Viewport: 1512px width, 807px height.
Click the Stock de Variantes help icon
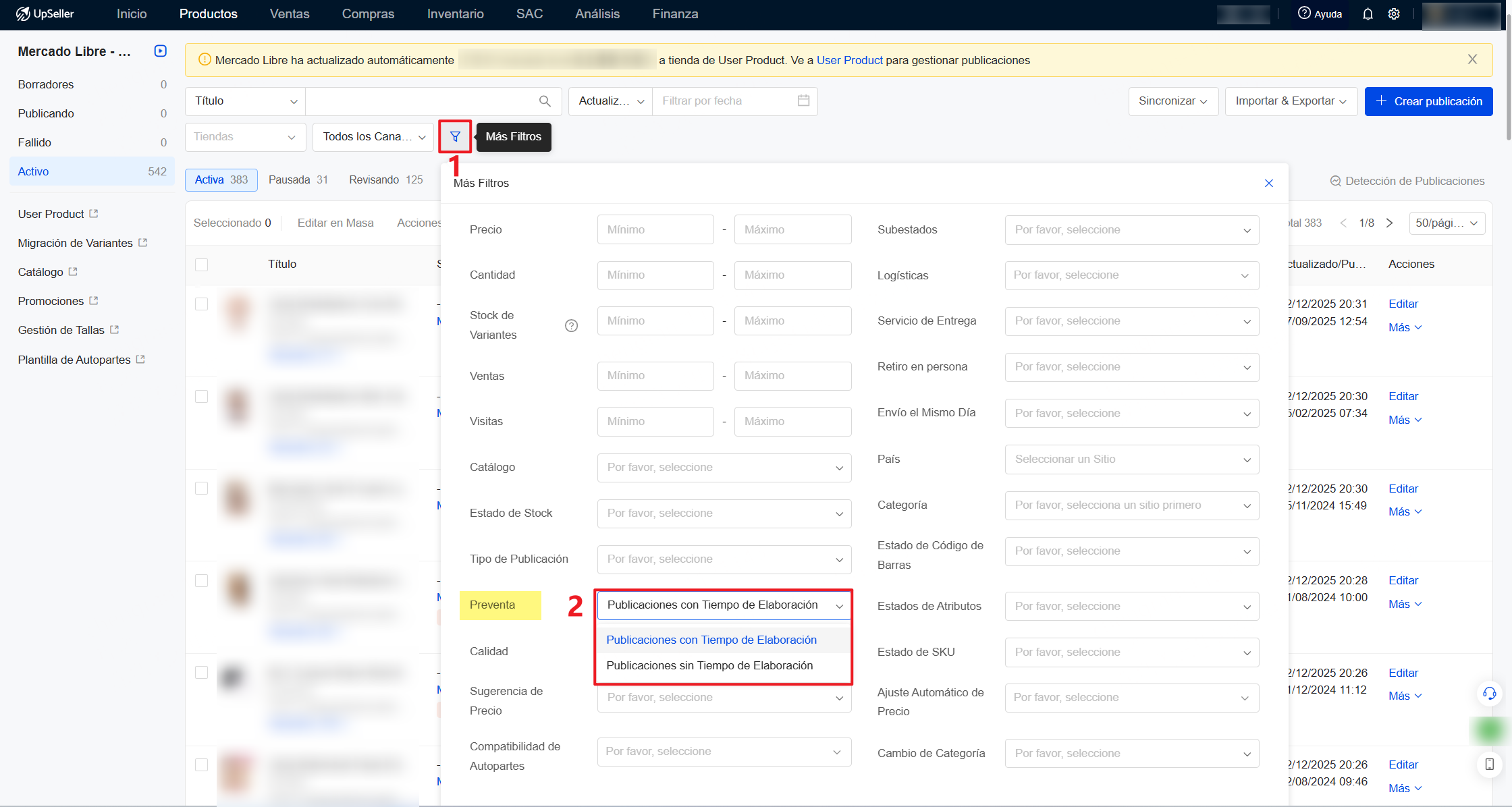(571, 325)
